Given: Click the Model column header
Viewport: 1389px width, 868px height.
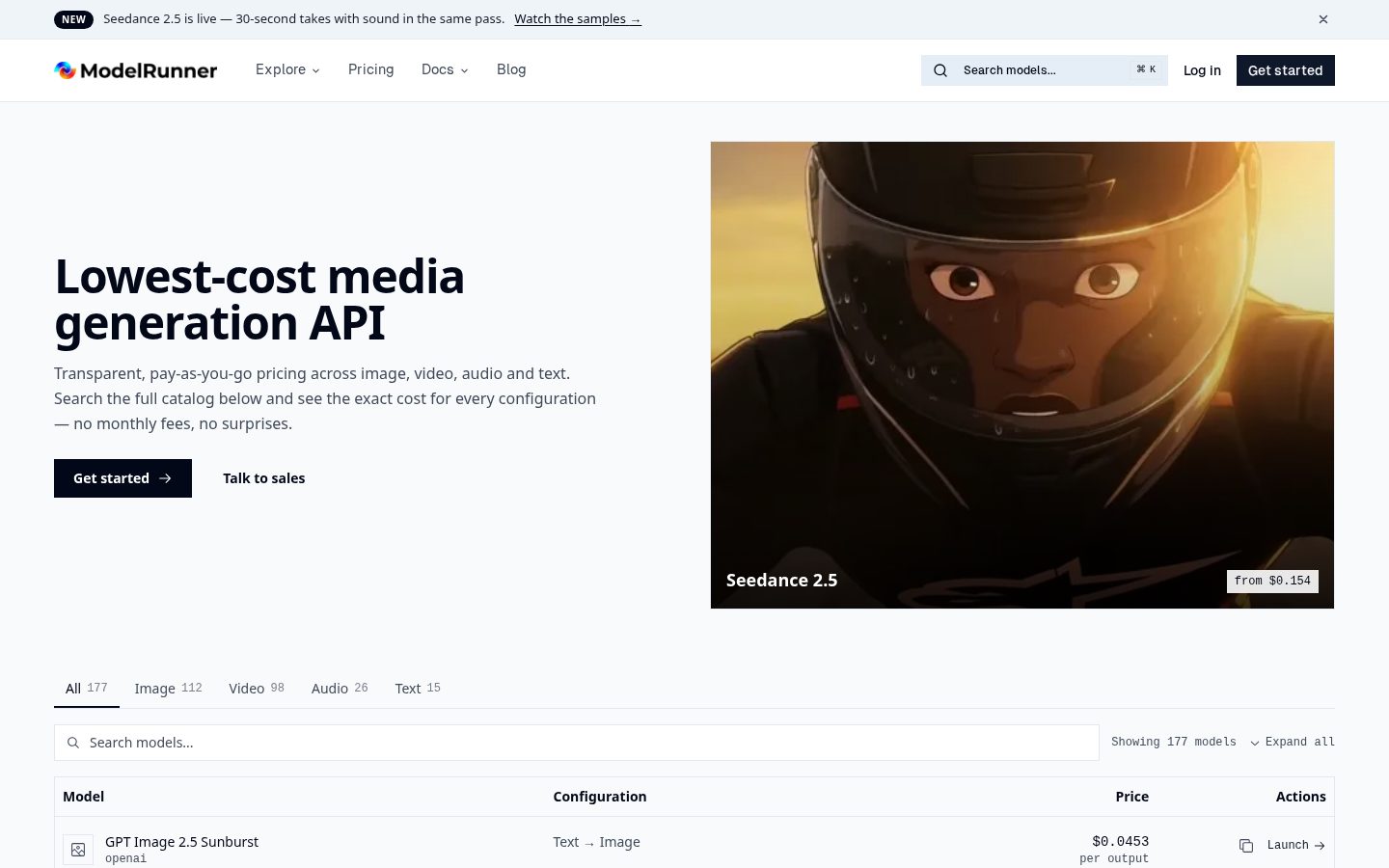Looking at the screenshot, I should pos(84,797).
